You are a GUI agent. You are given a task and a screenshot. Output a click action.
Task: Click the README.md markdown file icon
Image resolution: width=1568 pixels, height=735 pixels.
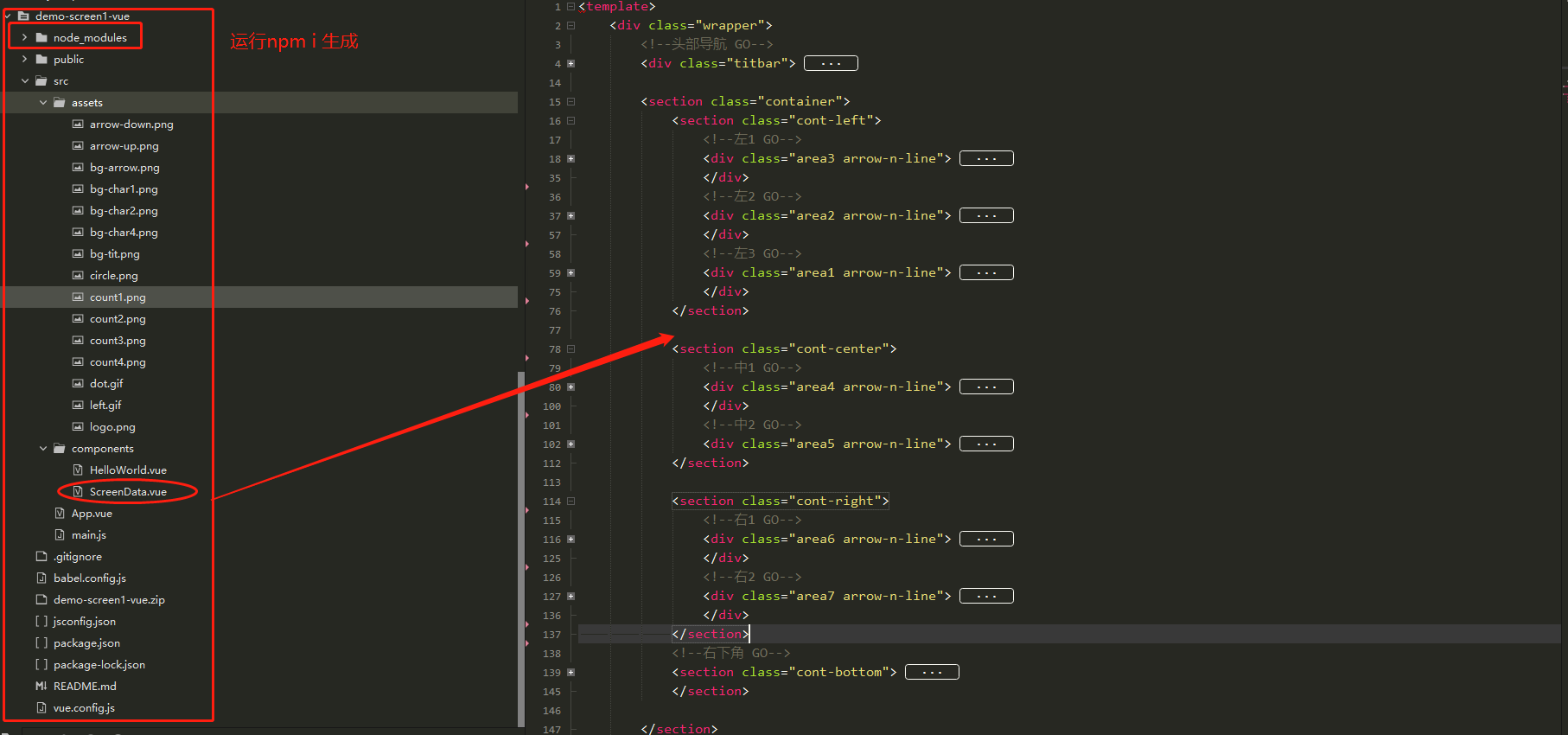point(41,687)
